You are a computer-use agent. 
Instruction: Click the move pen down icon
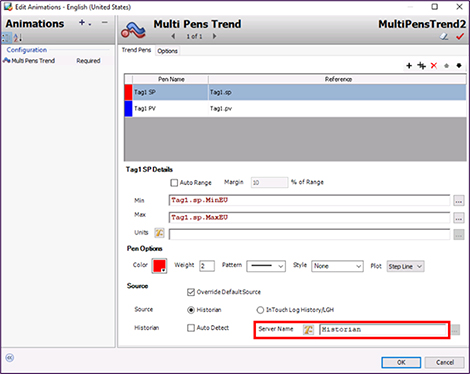459,66
